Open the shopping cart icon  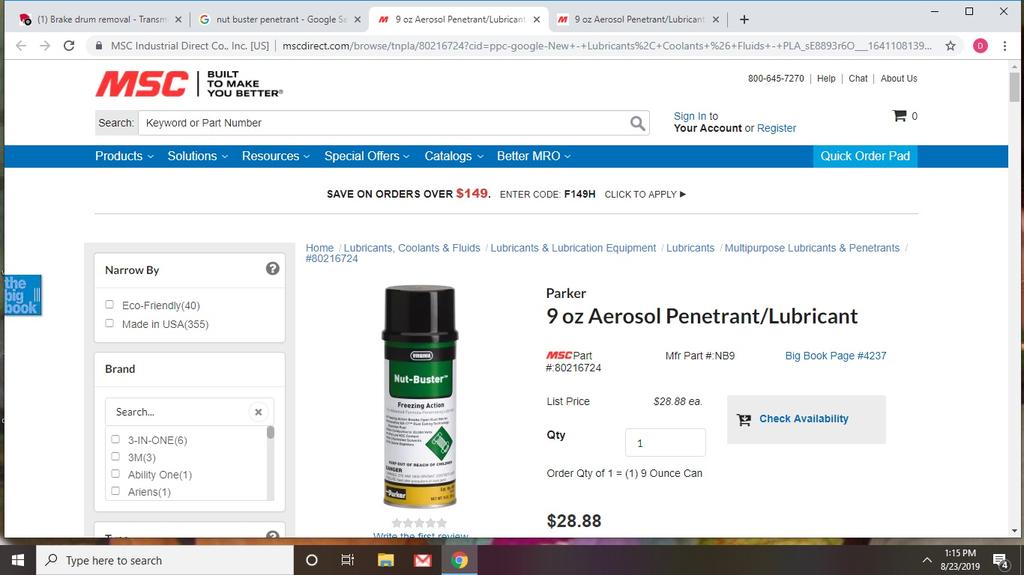click(899, 116)
